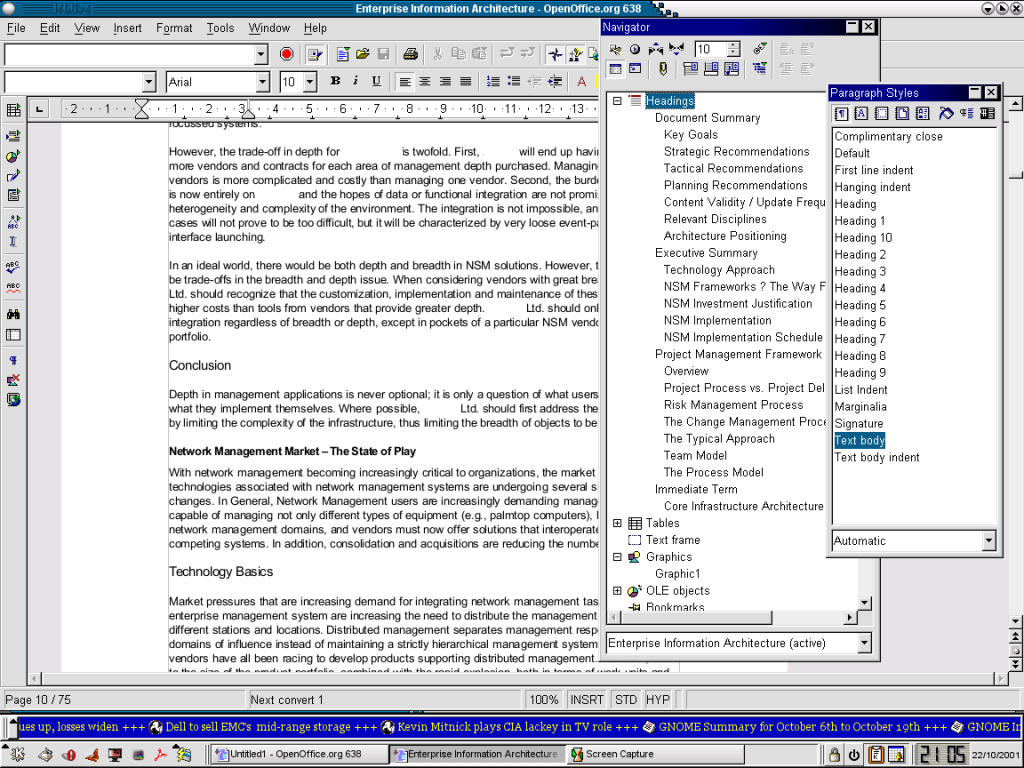Toggle Italic formatting
The image size is (1024, 768).
tap(356, 82)
